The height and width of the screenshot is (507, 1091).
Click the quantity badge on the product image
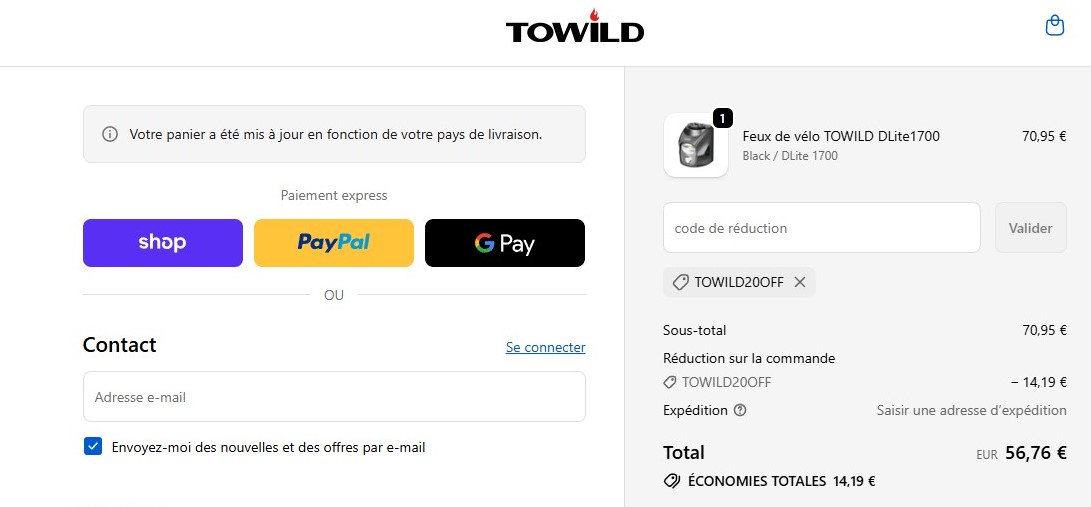point(724,118)
